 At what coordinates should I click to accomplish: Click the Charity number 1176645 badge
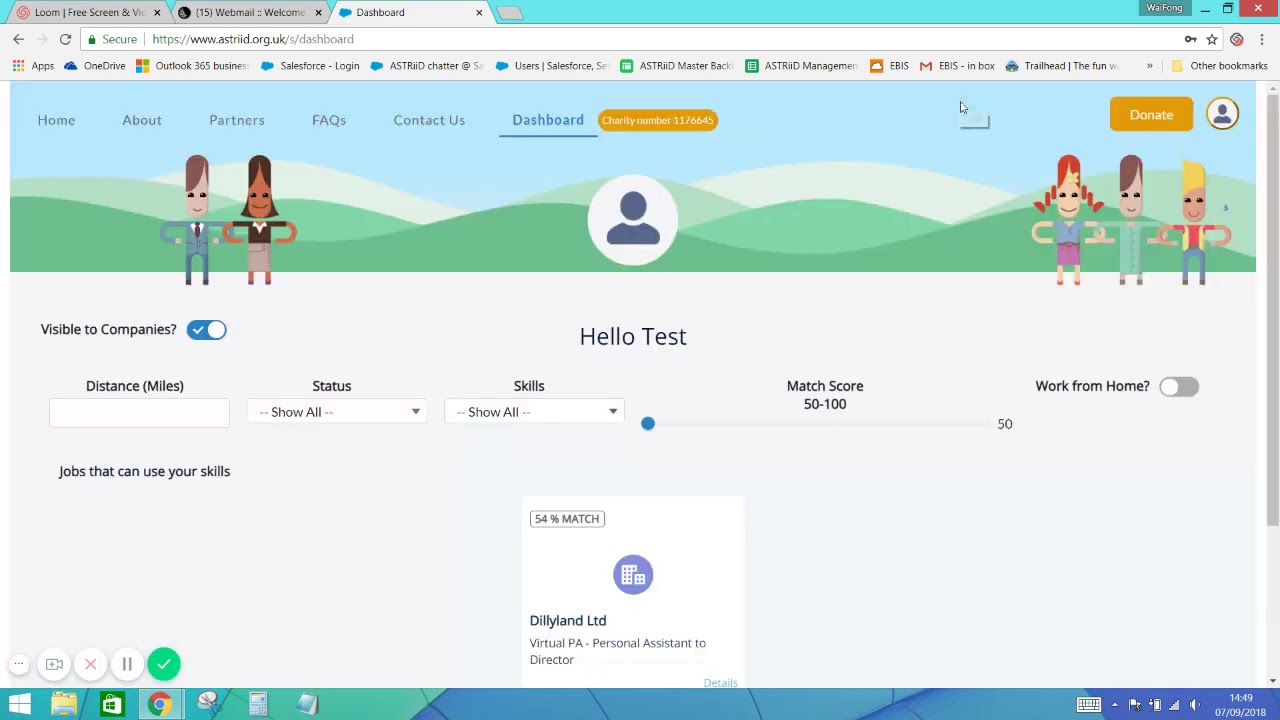click(x=658, y=120)
